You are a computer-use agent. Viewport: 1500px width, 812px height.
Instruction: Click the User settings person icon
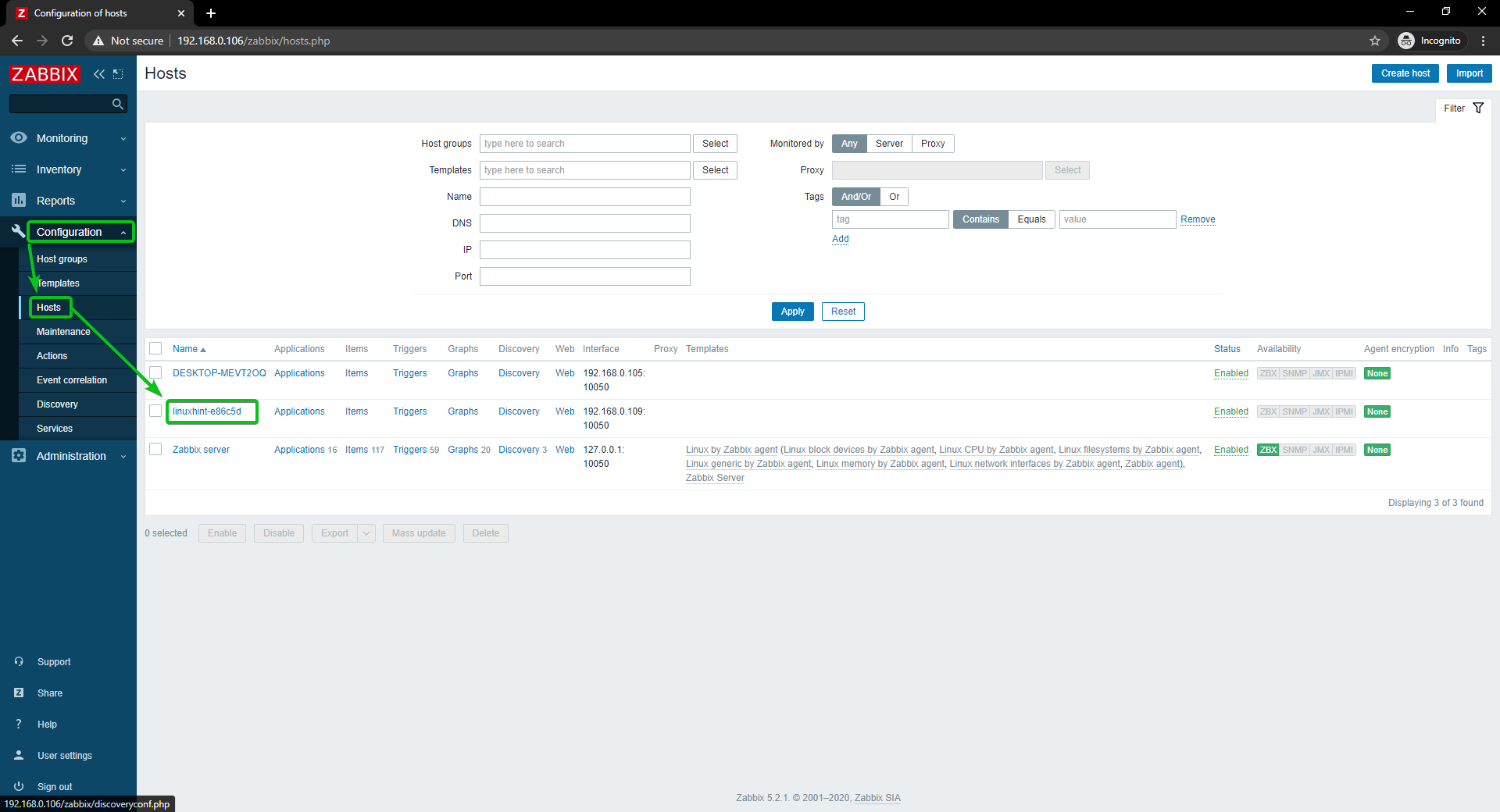tap(19, 755)
